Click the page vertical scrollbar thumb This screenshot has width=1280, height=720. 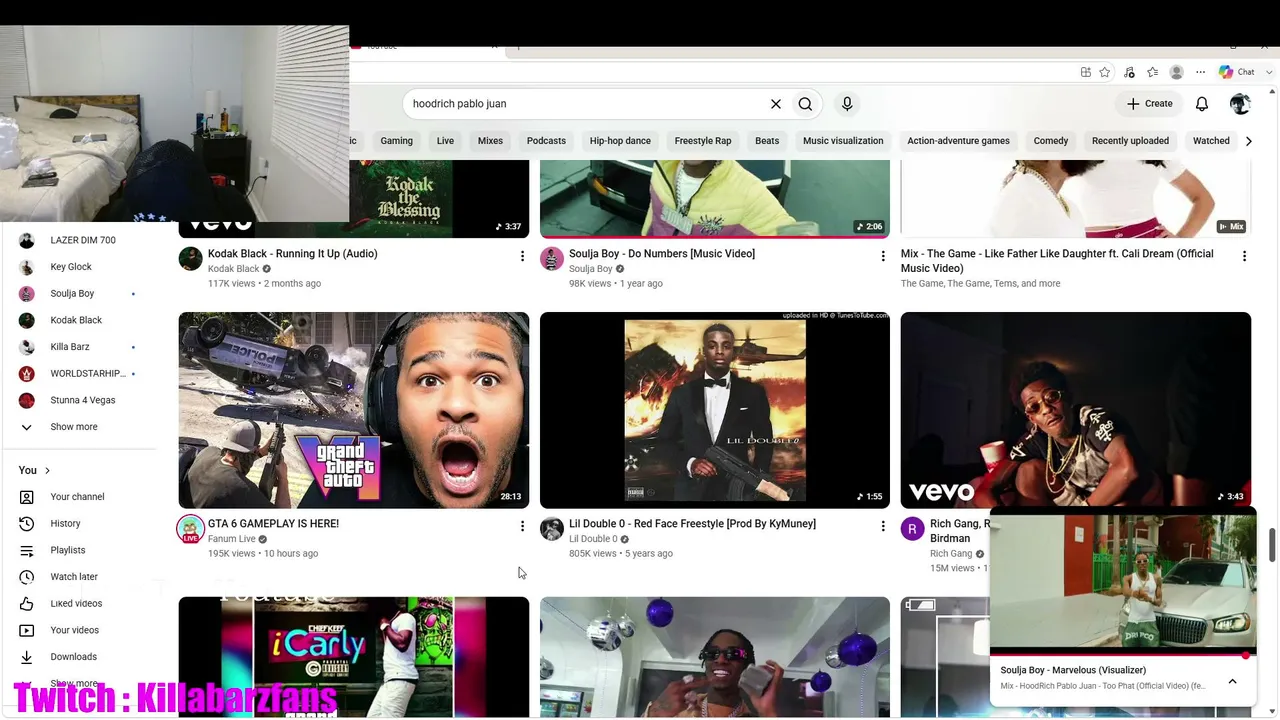point(1272,546)
